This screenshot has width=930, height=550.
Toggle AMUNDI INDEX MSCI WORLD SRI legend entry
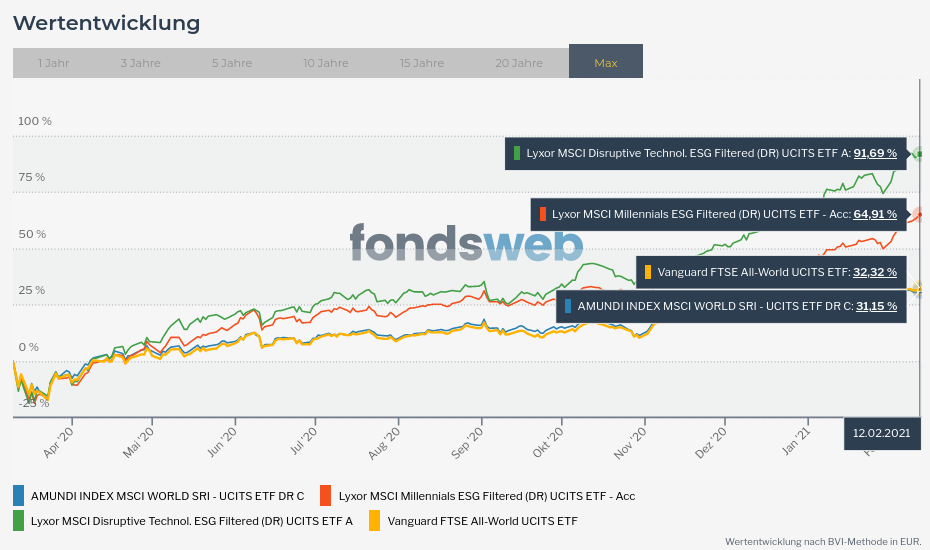point(167,495)
